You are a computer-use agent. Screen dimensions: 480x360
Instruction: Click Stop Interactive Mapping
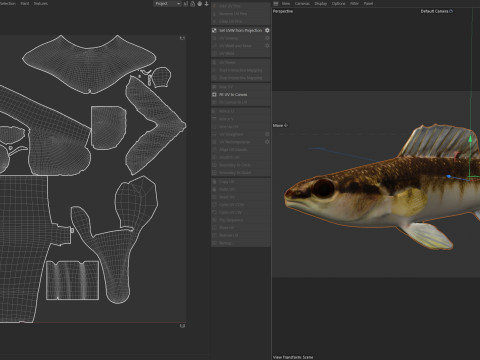coord(241,78)
